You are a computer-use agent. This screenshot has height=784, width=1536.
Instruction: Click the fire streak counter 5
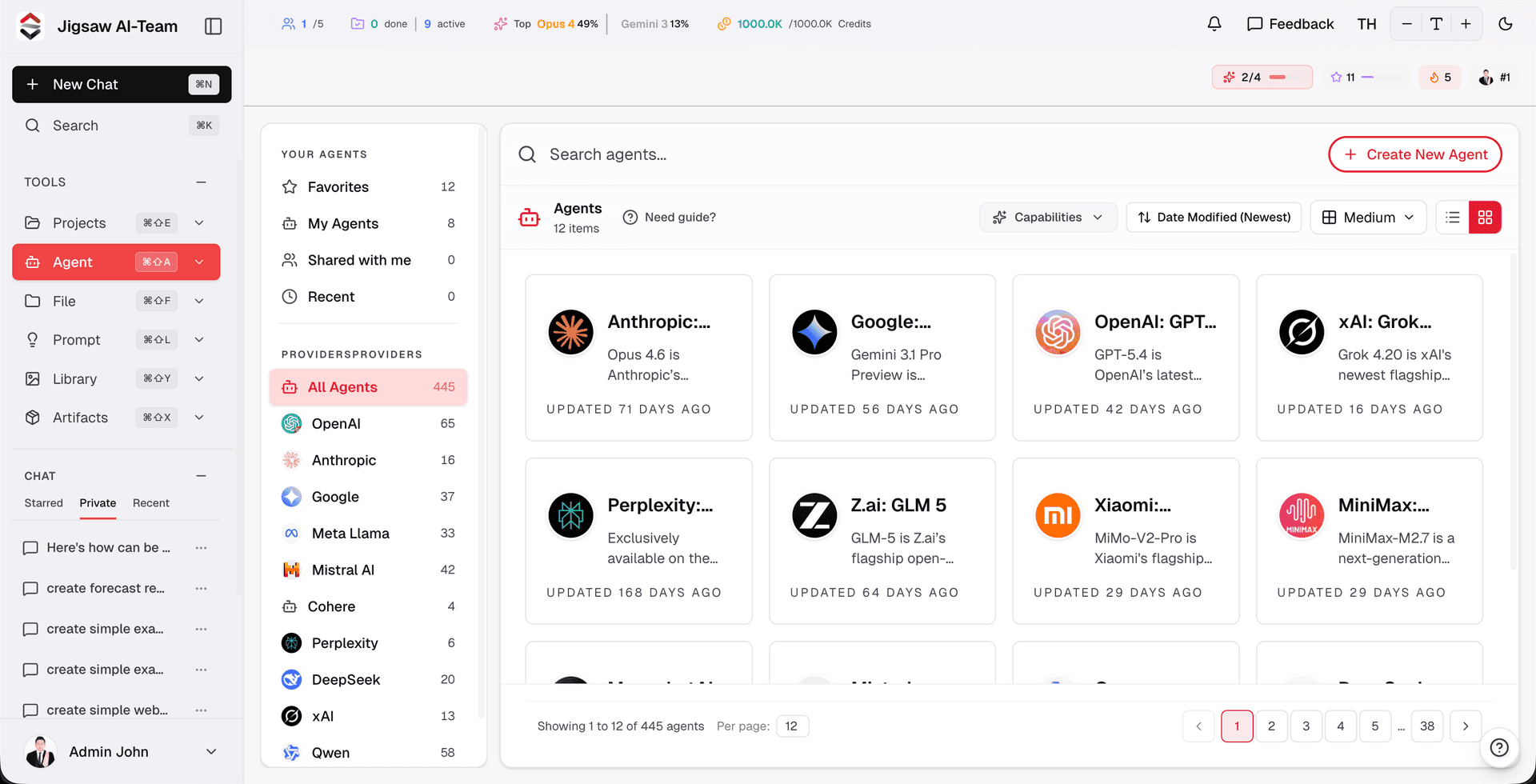coord(1440,78)
